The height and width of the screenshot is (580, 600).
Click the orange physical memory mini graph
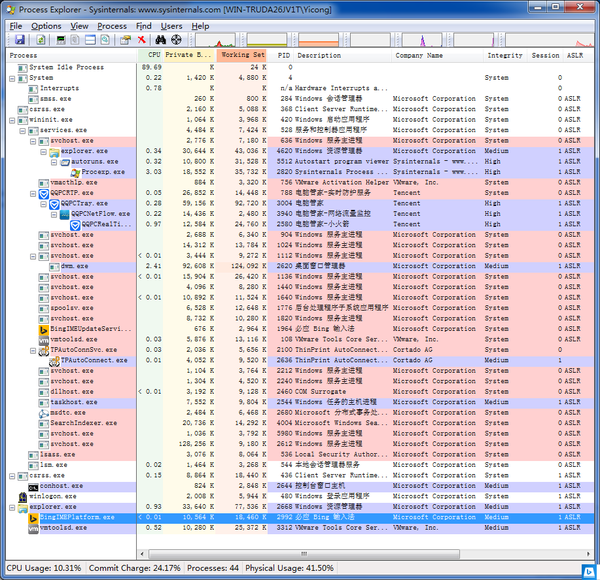(318, 40)
